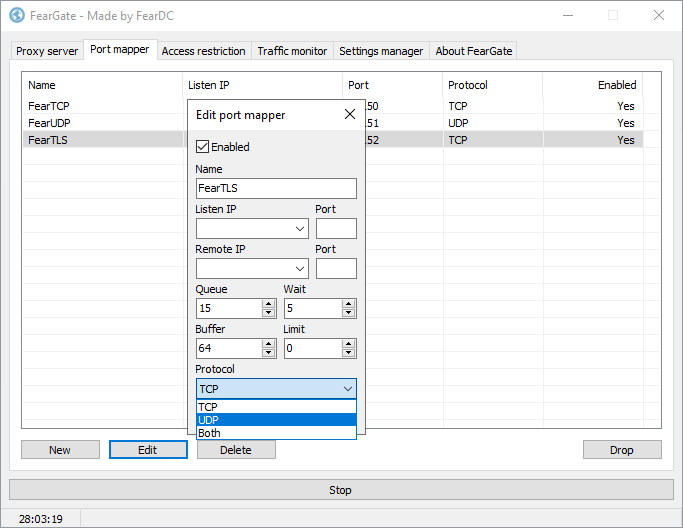Sort by the Port column header

[392, 85]
